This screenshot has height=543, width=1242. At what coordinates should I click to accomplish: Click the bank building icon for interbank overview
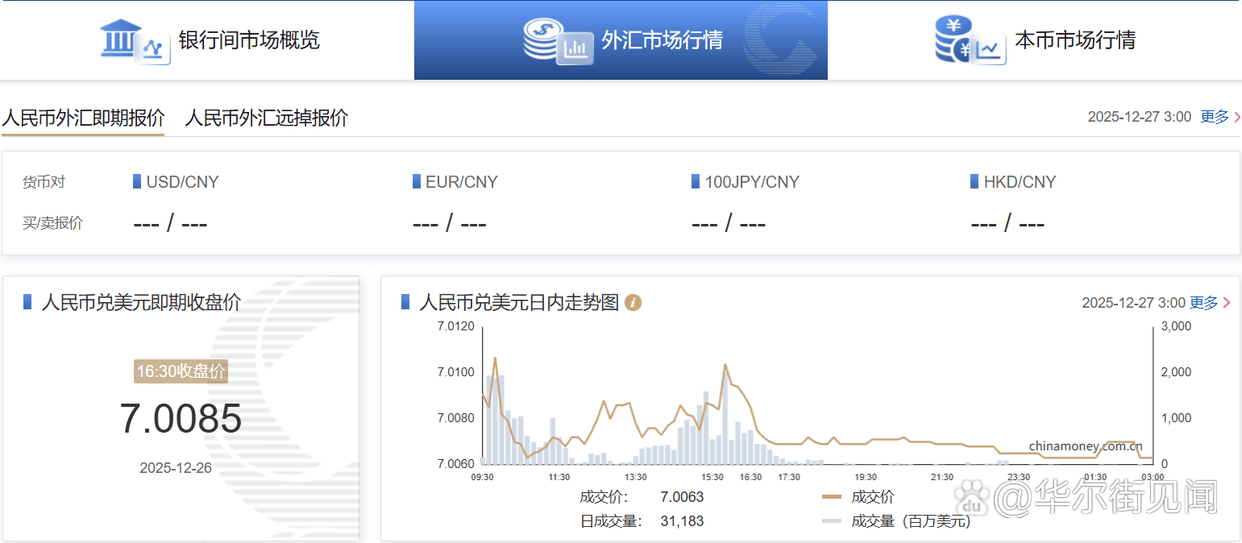[134, 41]
